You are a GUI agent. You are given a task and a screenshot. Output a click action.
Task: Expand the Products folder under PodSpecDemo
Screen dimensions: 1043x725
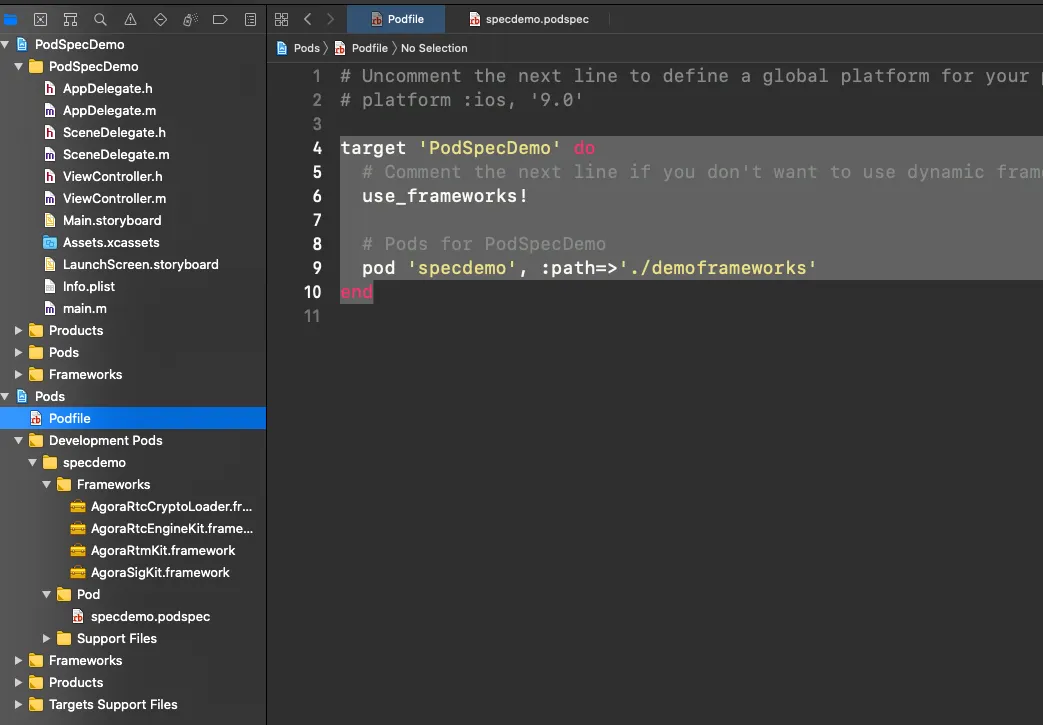[19, 330]
